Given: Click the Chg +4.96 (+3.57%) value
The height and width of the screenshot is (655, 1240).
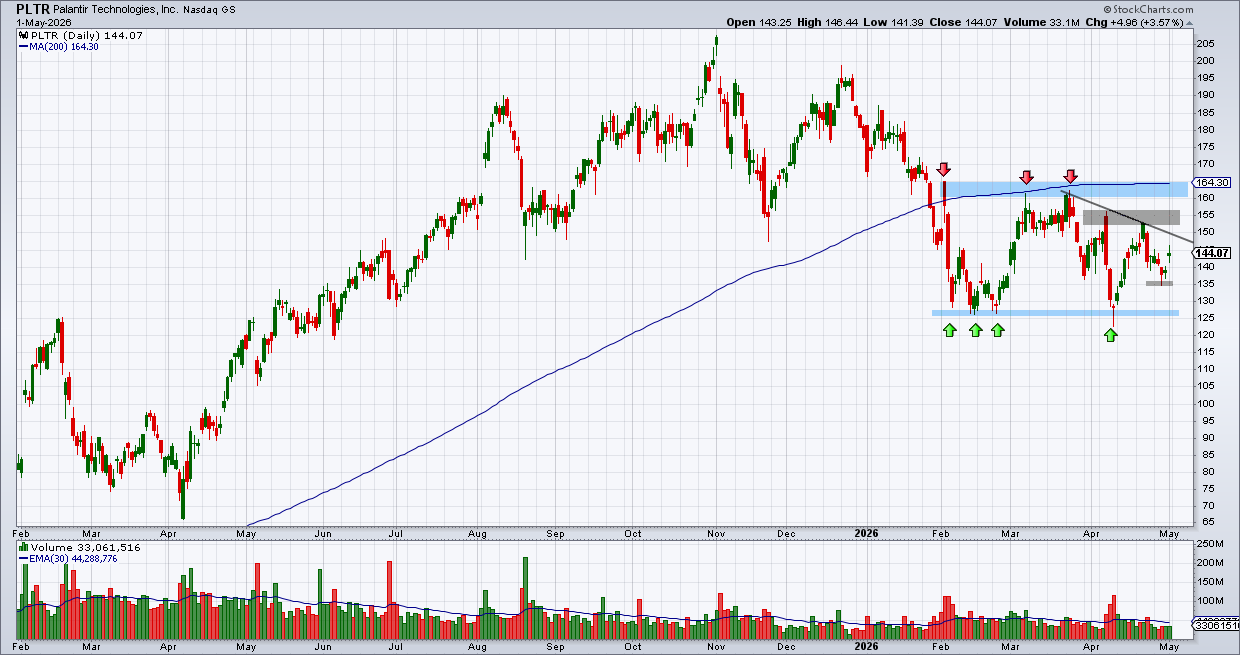Looking at the screenshot, I should pyautogui.click(x=1135, y=22).
